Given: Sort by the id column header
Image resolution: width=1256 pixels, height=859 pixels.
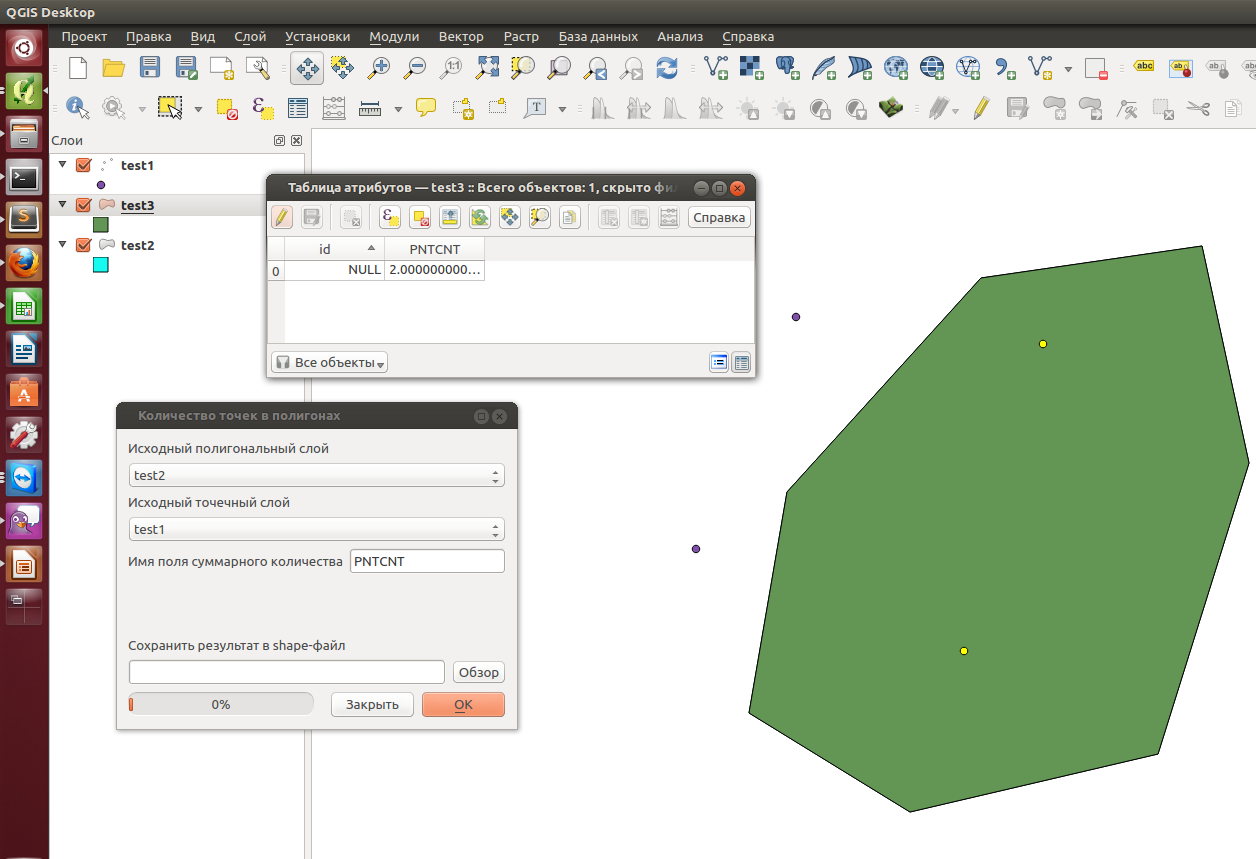Looking at the screenshot, I should (334, 249).
